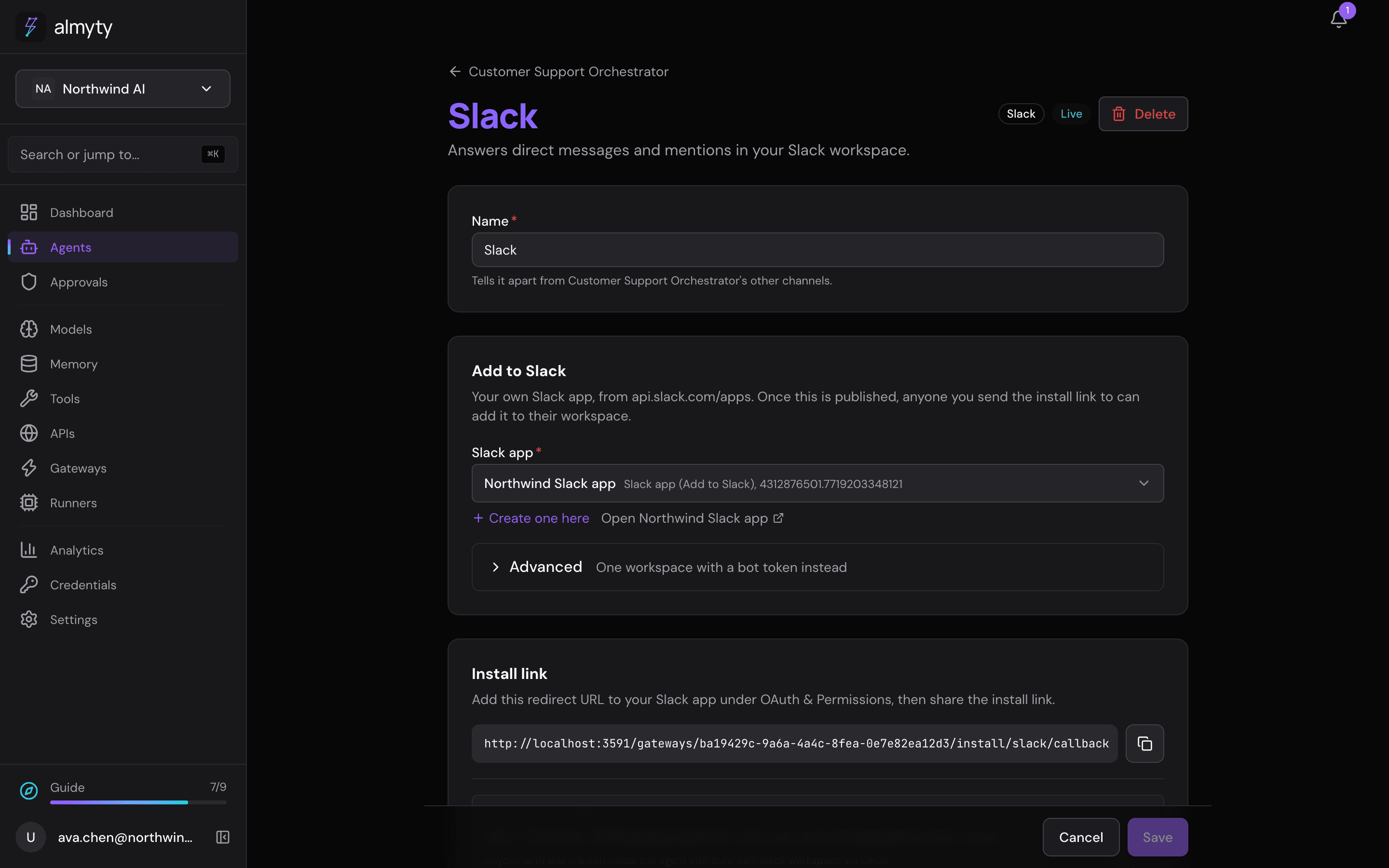Click the Add to Slack heading

point(518,371)
